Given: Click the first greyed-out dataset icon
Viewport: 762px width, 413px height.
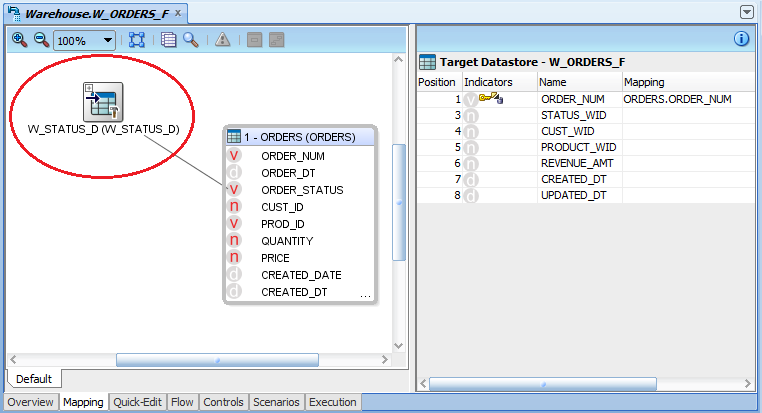Looking at the screenshot, I should (x=255, y=40).
